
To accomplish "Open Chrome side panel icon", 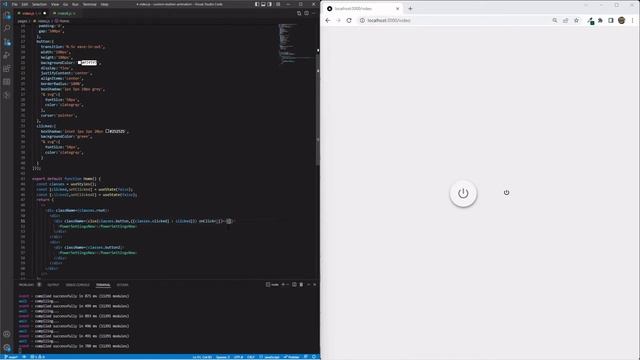I will tap(611, 20).
